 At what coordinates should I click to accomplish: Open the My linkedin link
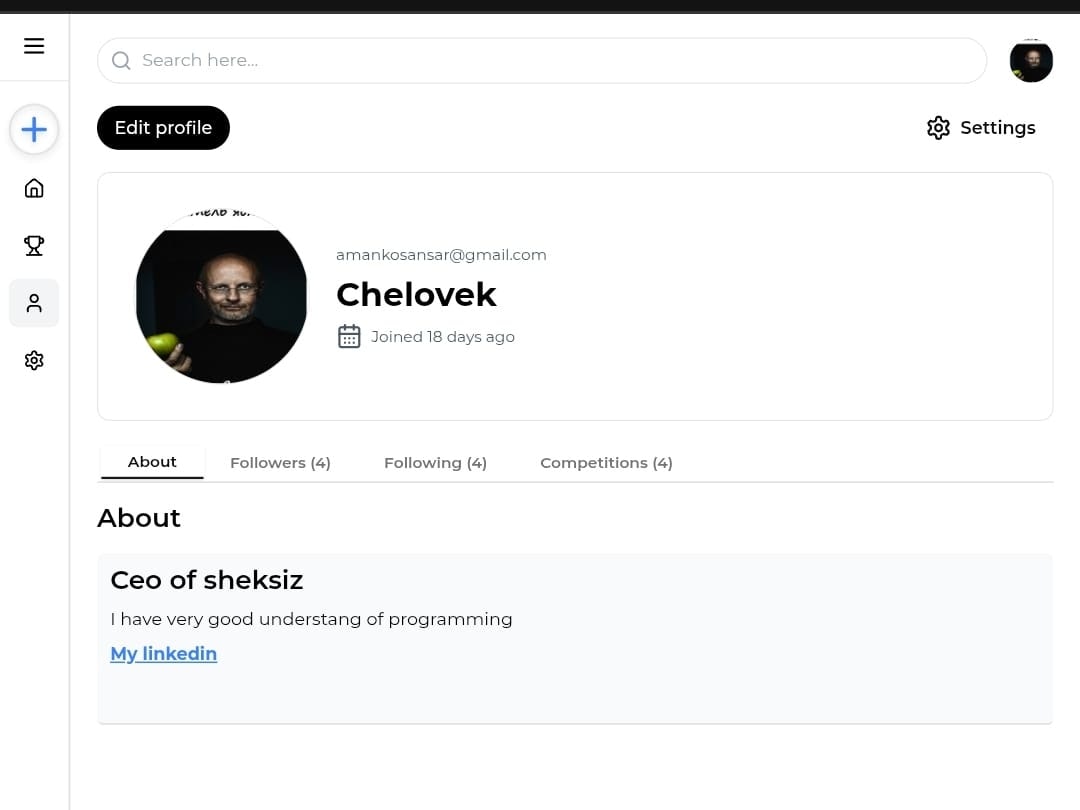(164, 653)
